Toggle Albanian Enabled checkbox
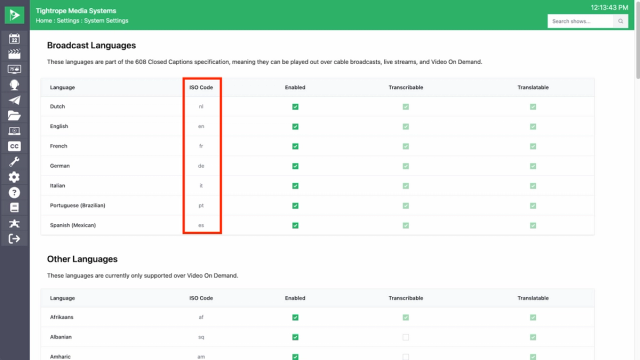640x360 pixels. (x=295, y=337)
